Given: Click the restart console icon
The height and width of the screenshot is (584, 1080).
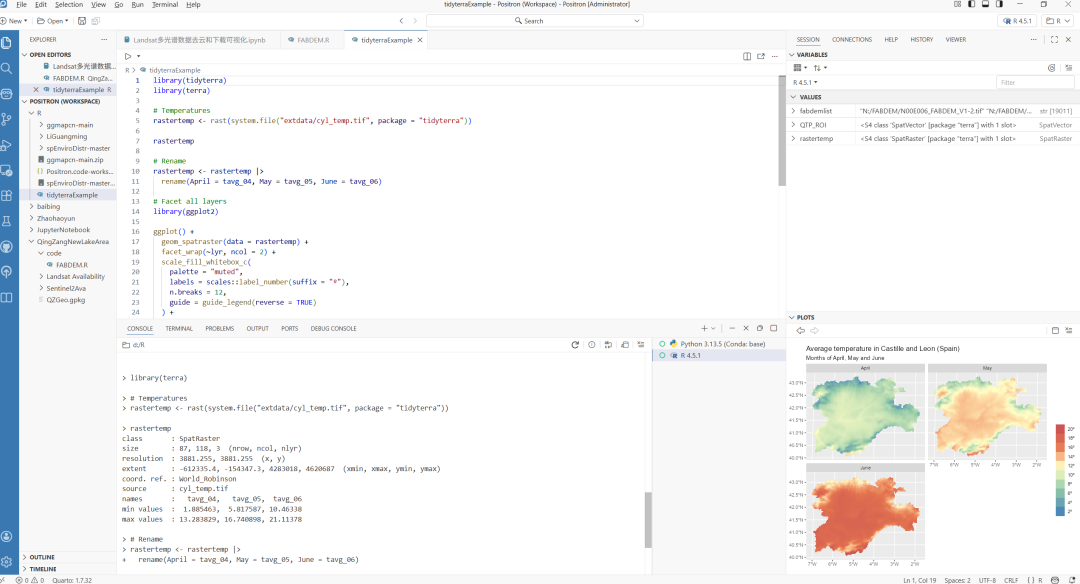Looking at the screenshot, I should point(575,345).
